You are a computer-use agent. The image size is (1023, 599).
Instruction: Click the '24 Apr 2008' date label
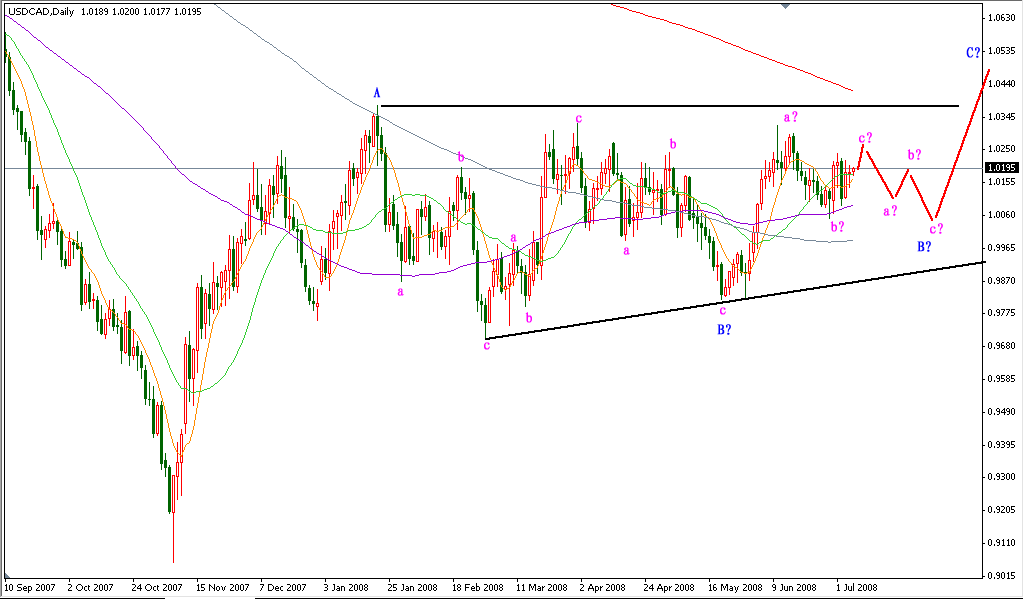click(x=669, y=587)
